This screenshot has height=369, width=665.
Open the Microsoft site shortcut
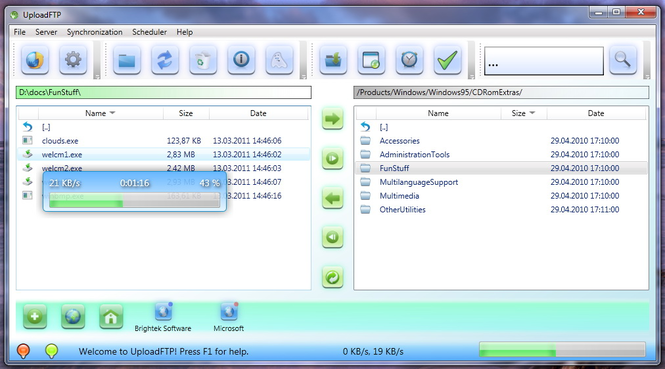(229, 317)
